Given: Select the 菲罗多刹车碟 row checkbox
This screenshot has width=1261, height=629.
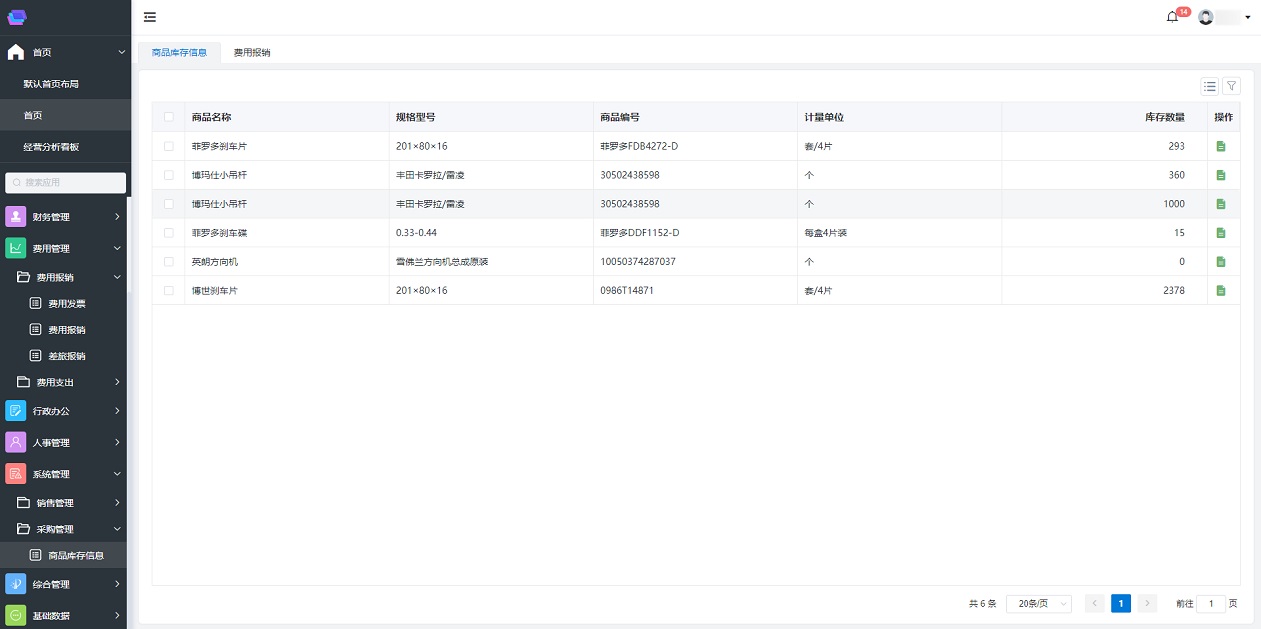Looking at the screenshot, I should (169, 233).
